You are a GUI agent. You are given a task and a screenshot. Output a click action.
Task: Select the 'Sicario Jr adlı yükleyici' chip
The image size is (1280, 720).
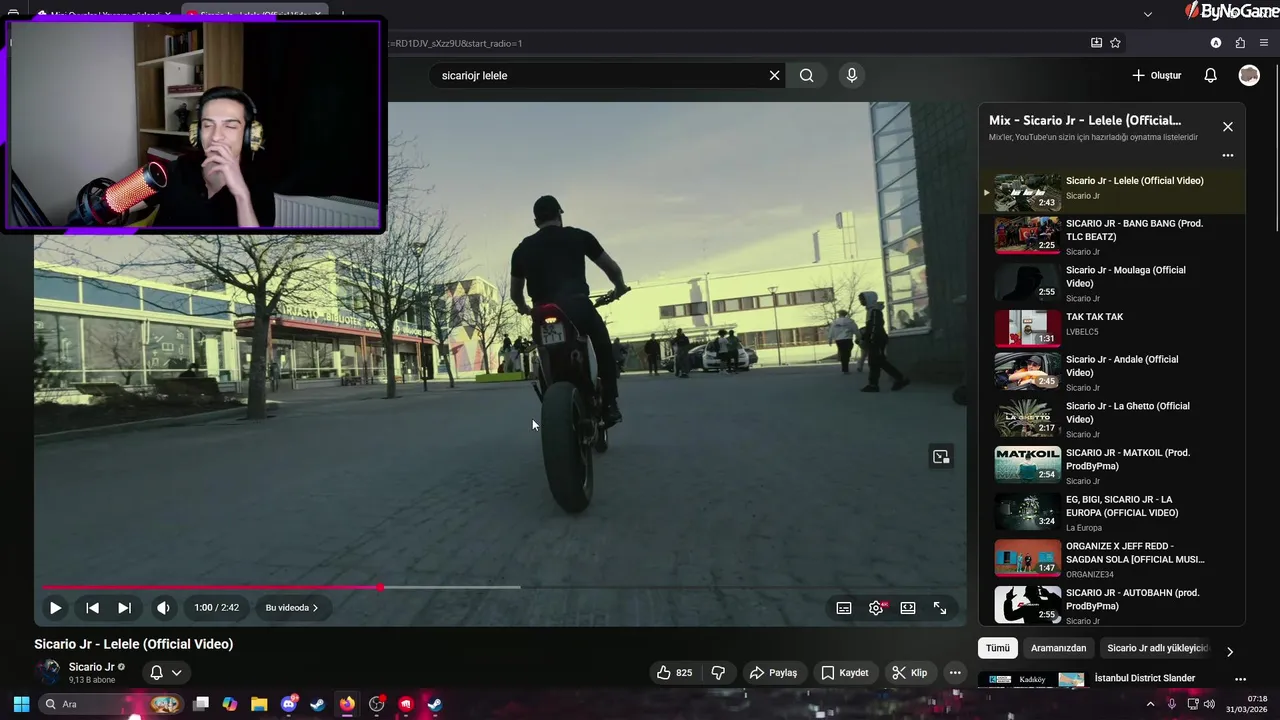1157,648
